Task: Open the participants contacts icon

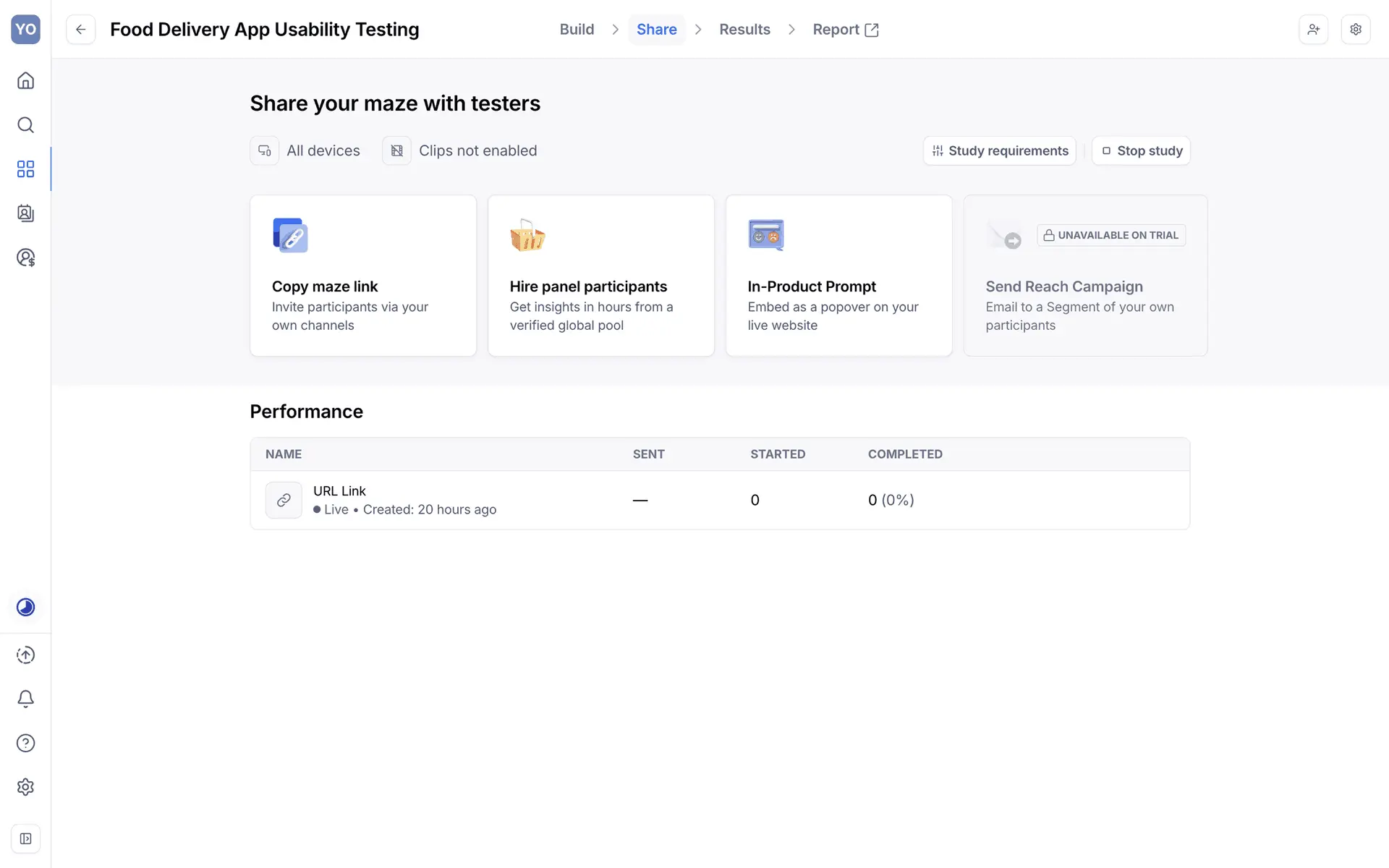Action: click(25, 213)
